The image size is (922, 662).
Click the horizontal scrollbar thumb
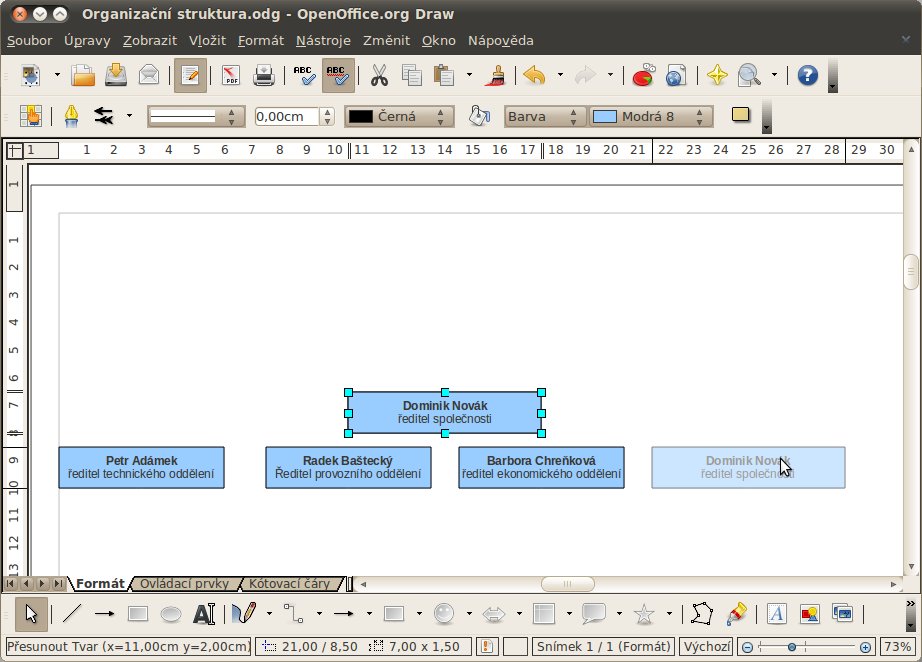point(567,584)
